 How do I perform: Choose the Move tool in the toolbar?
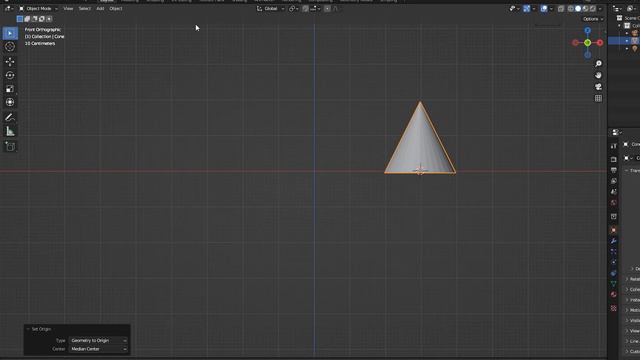coord(10,62)
